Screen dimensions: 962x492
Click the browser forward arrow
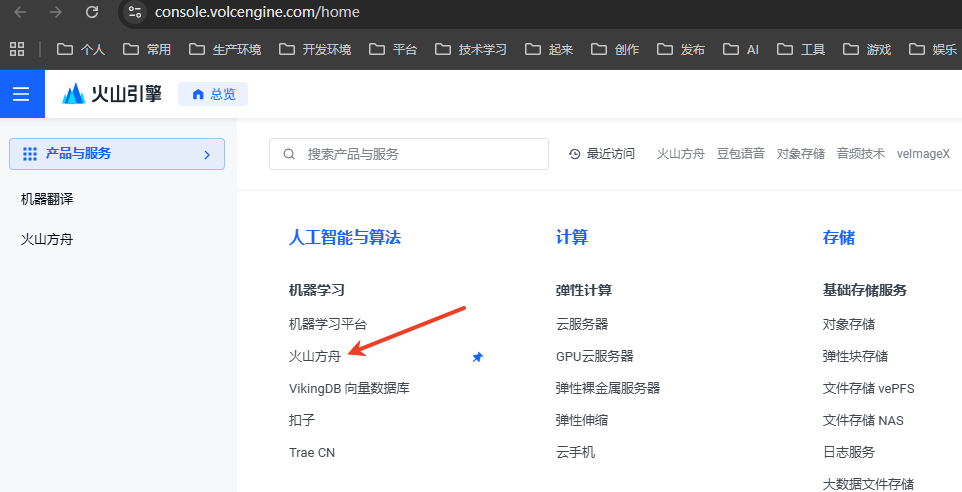tap(56, 12)
